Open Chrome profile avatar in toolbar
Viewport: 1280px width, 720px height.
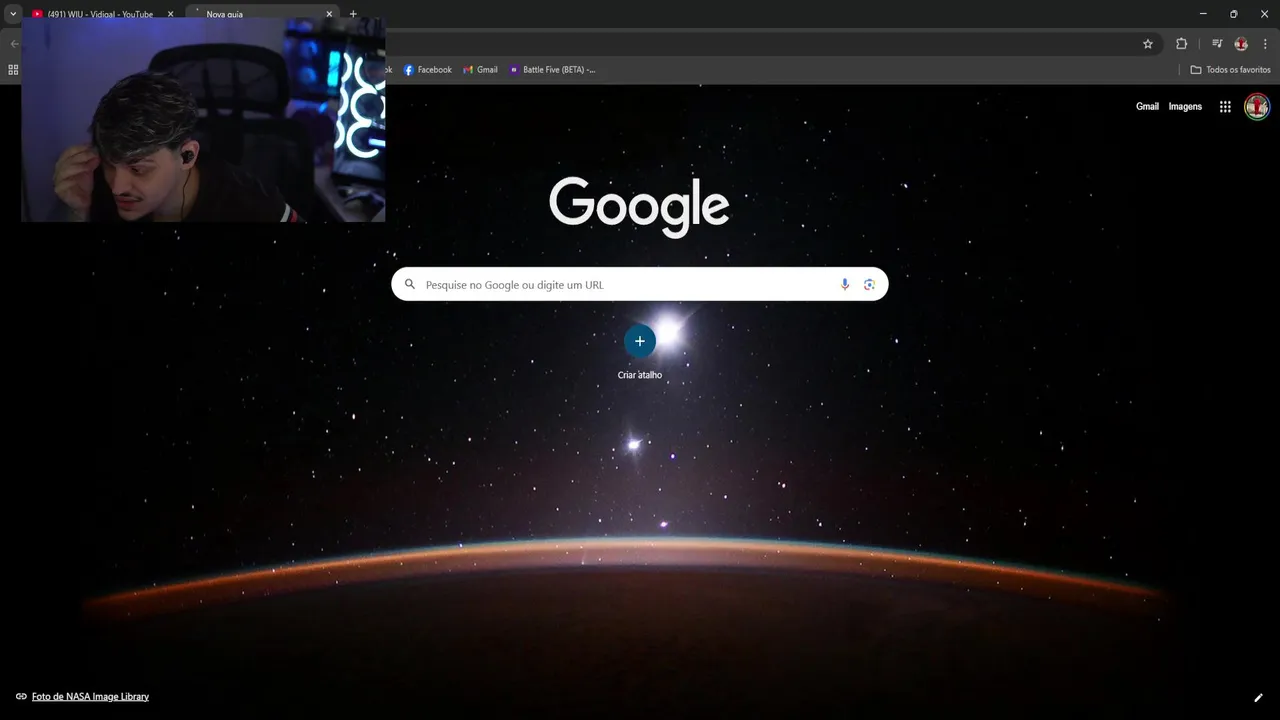click(1241, 44)
